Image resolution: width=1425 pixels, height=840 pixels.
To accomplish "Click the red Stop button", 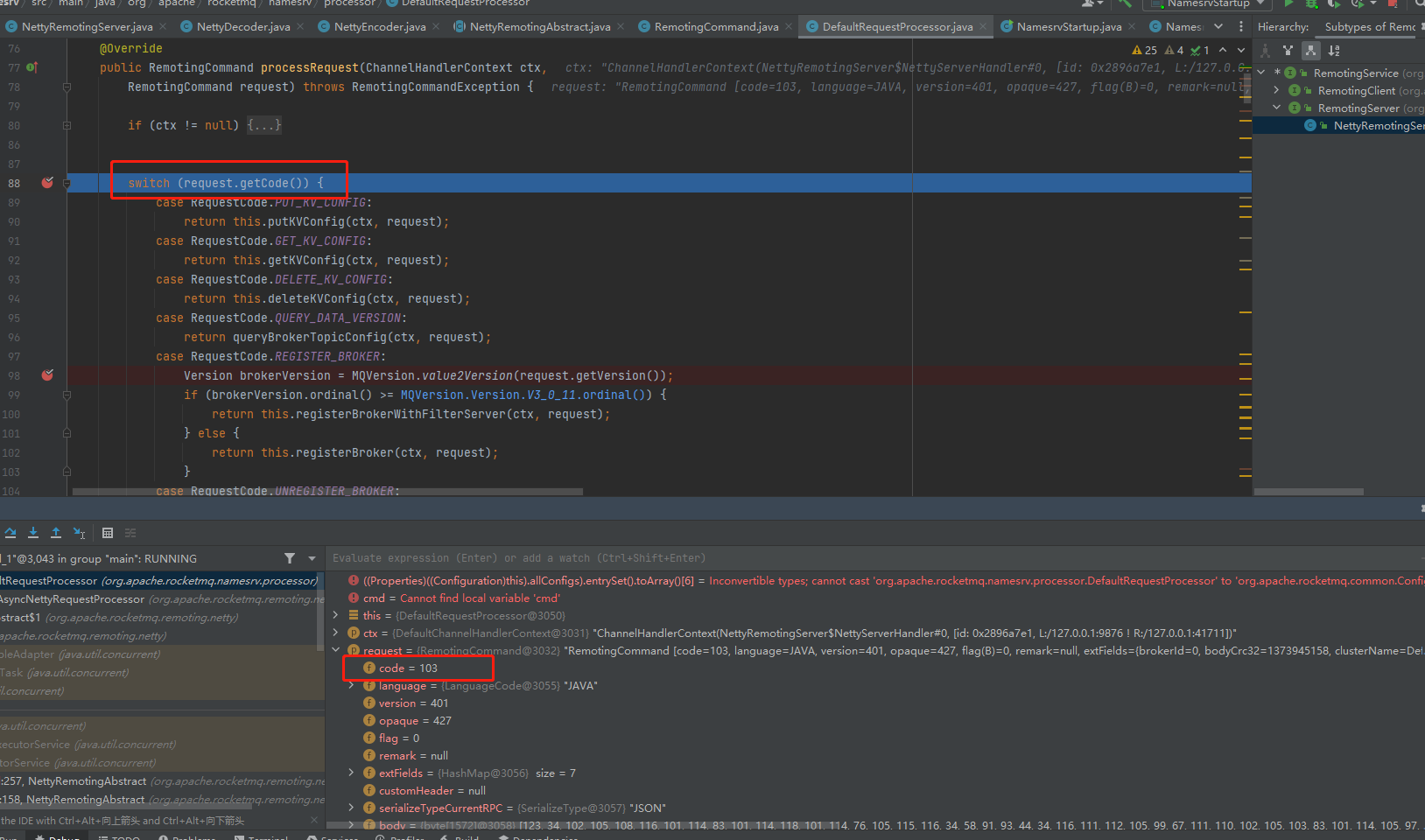I will coord(1393,3).
